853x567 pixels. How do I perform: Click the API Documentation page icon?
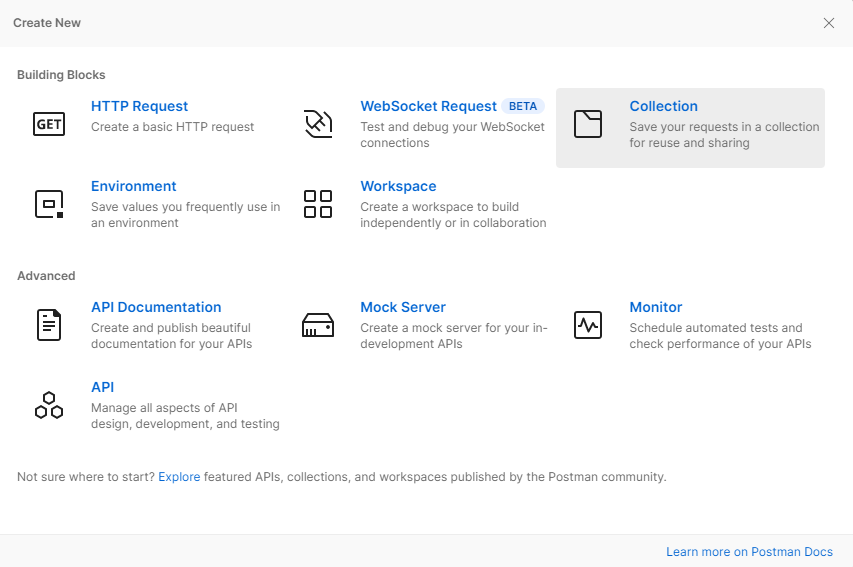(49, 325)
